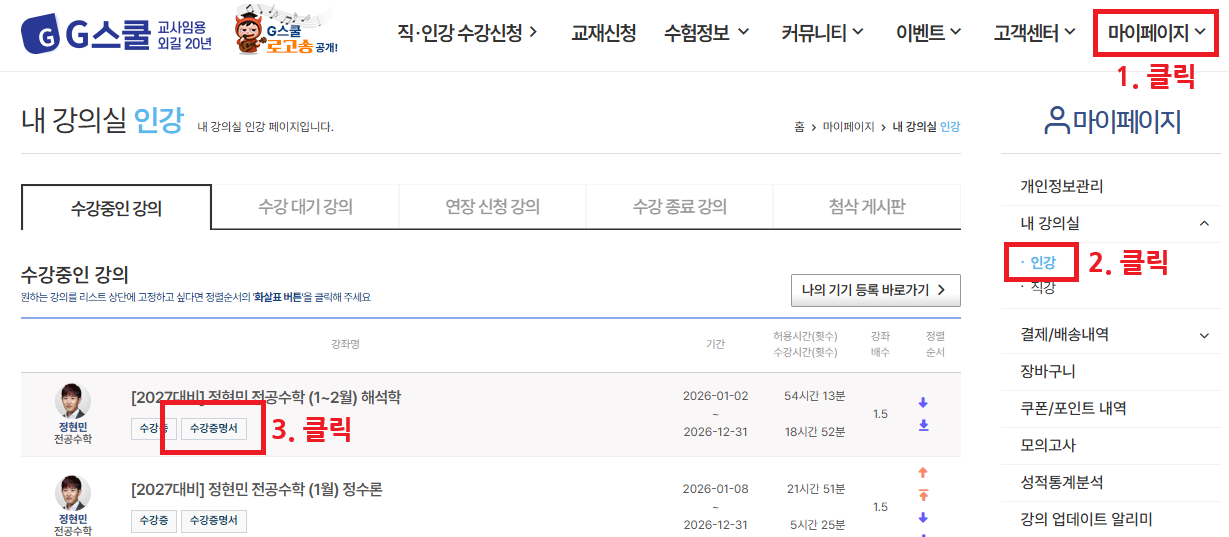Image resolution: width=1229 pixels, height=537 pixels.
Task: Move the 해석학 course down one position
Action: coord(923,403)
